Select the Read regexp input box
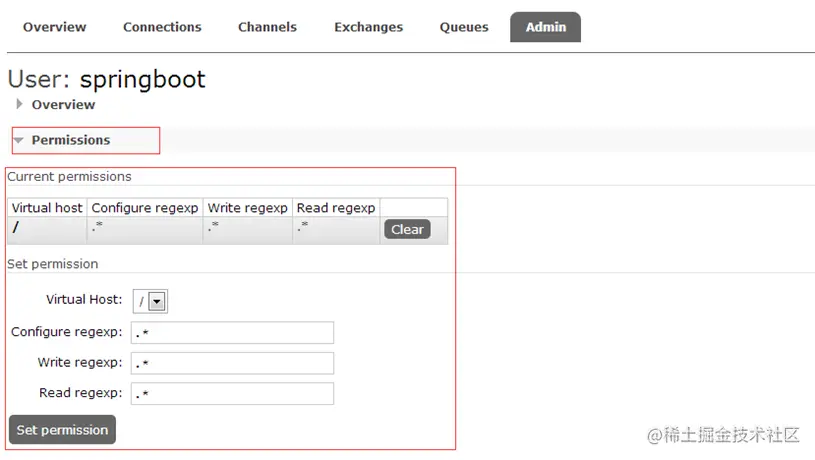This screenshot has height=460, width=815. point(232,393)
